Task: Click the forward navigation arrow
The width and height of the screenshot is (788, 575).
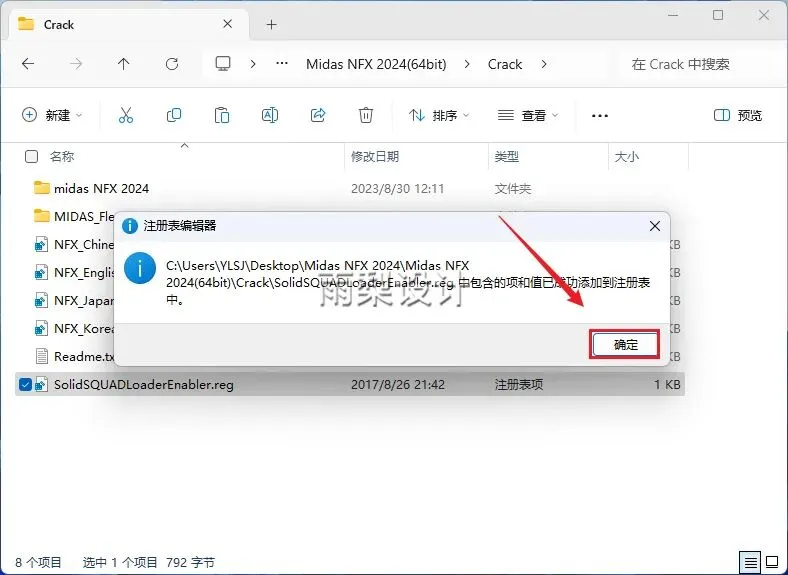Action: coord(76,64)
